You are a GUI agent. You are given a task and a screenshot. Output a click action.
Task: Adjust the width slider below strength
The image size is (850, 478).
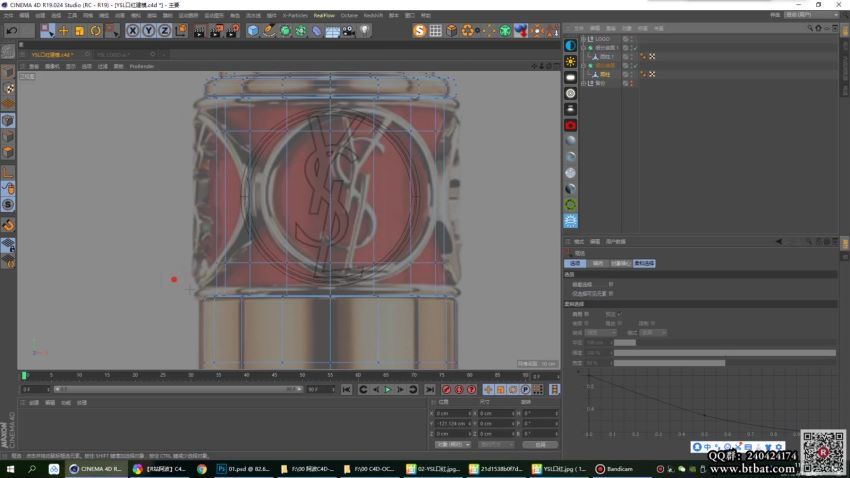point(724,363)
